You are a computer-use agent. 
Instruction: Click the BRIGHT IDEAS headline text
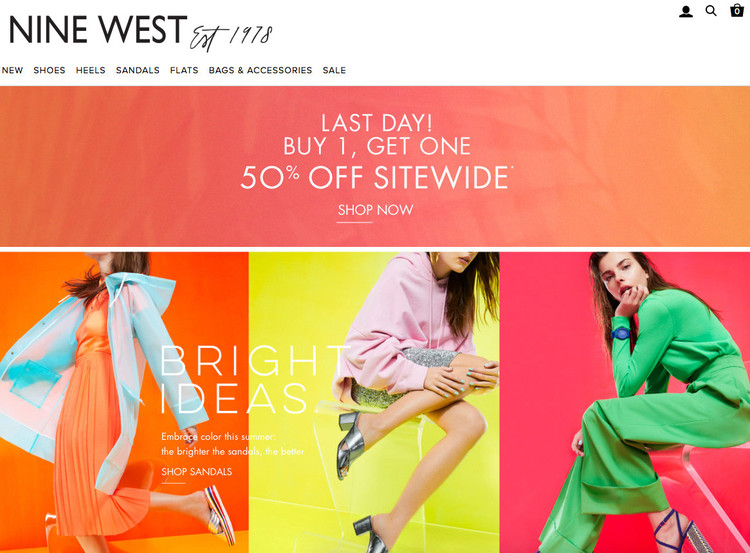pos(254,379)
